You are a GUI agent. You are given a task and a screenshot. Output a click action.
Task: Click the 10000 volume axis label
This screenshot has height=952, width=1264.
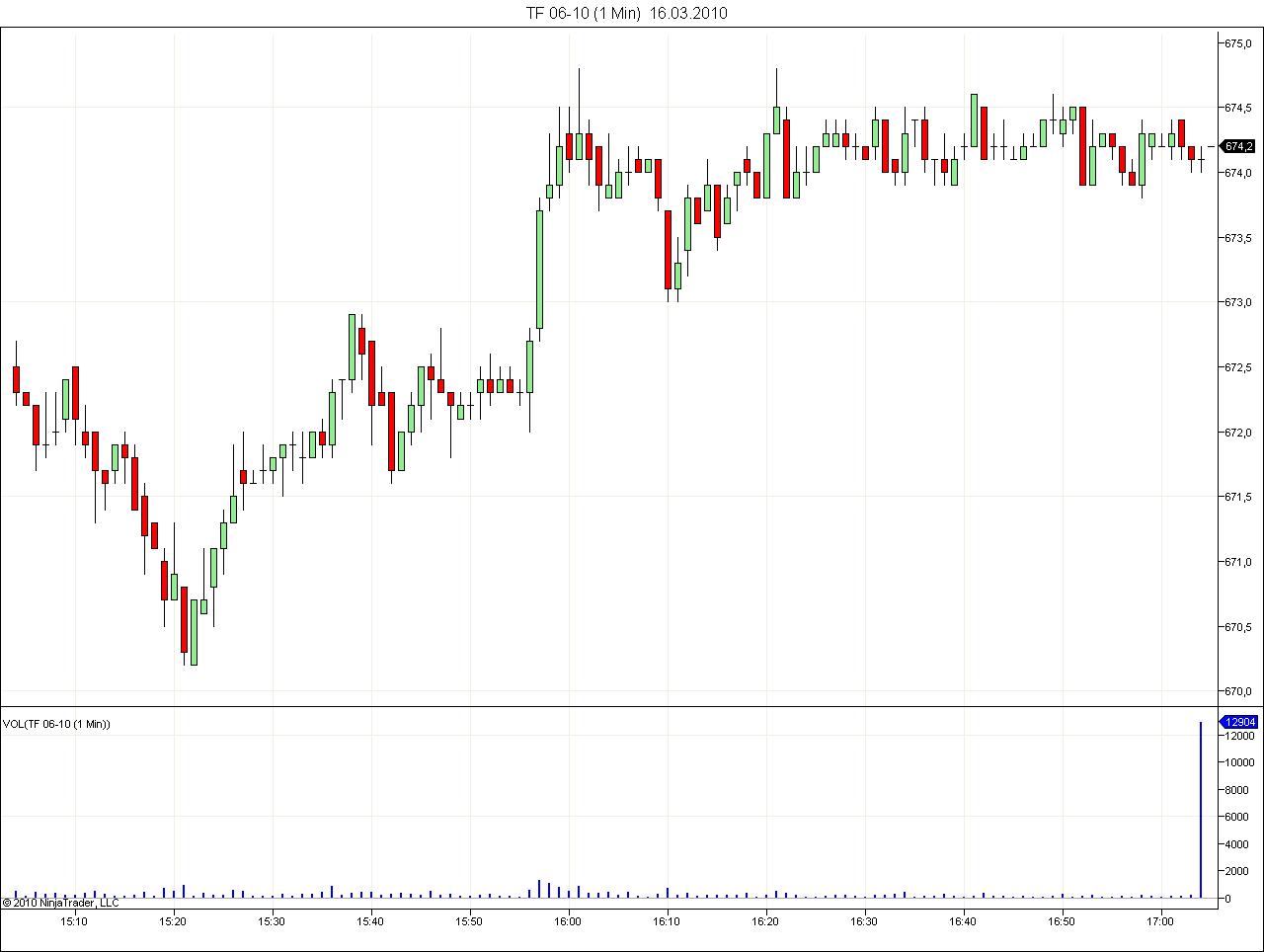point(1240,762)
